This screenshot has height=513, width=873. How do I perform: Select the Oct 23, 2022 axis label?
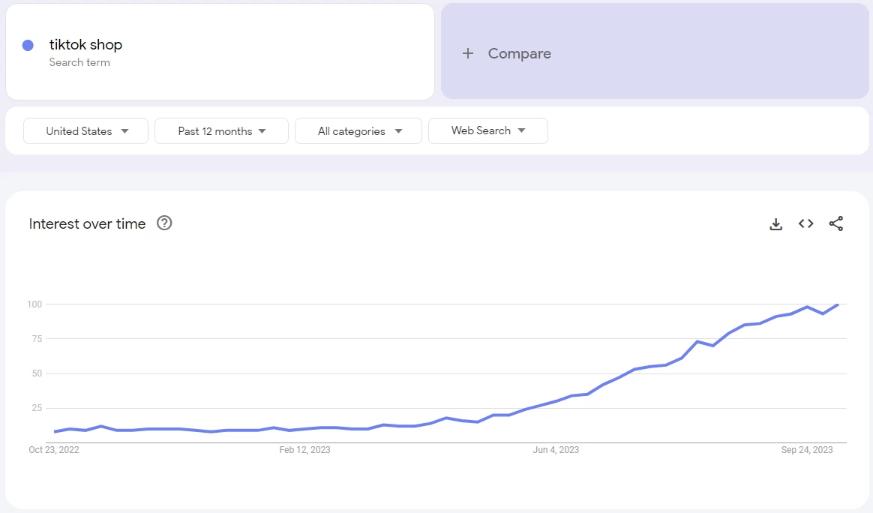click(x=53, y=450)
